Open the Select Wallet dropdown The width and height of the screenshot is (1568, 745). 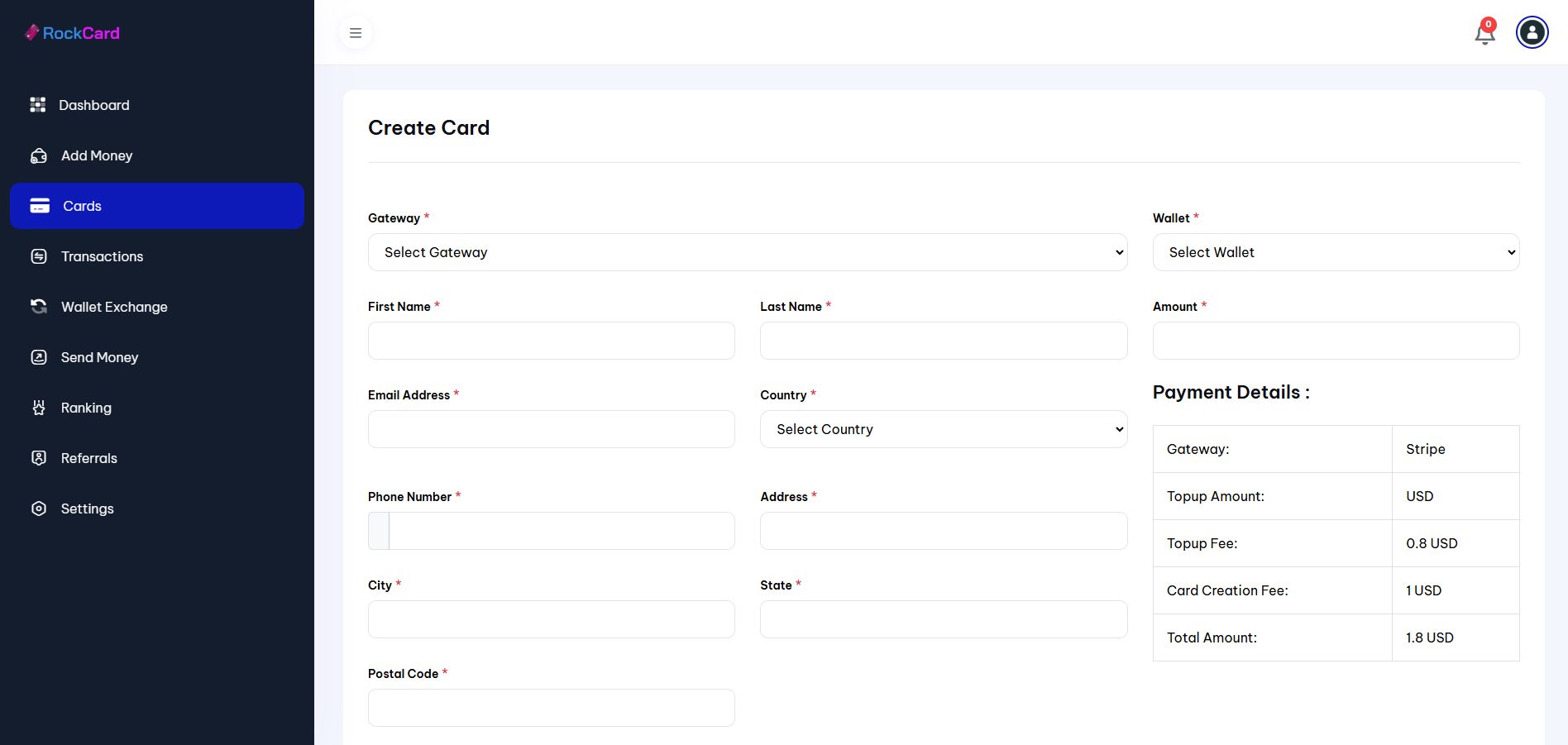coord(1336,252)
